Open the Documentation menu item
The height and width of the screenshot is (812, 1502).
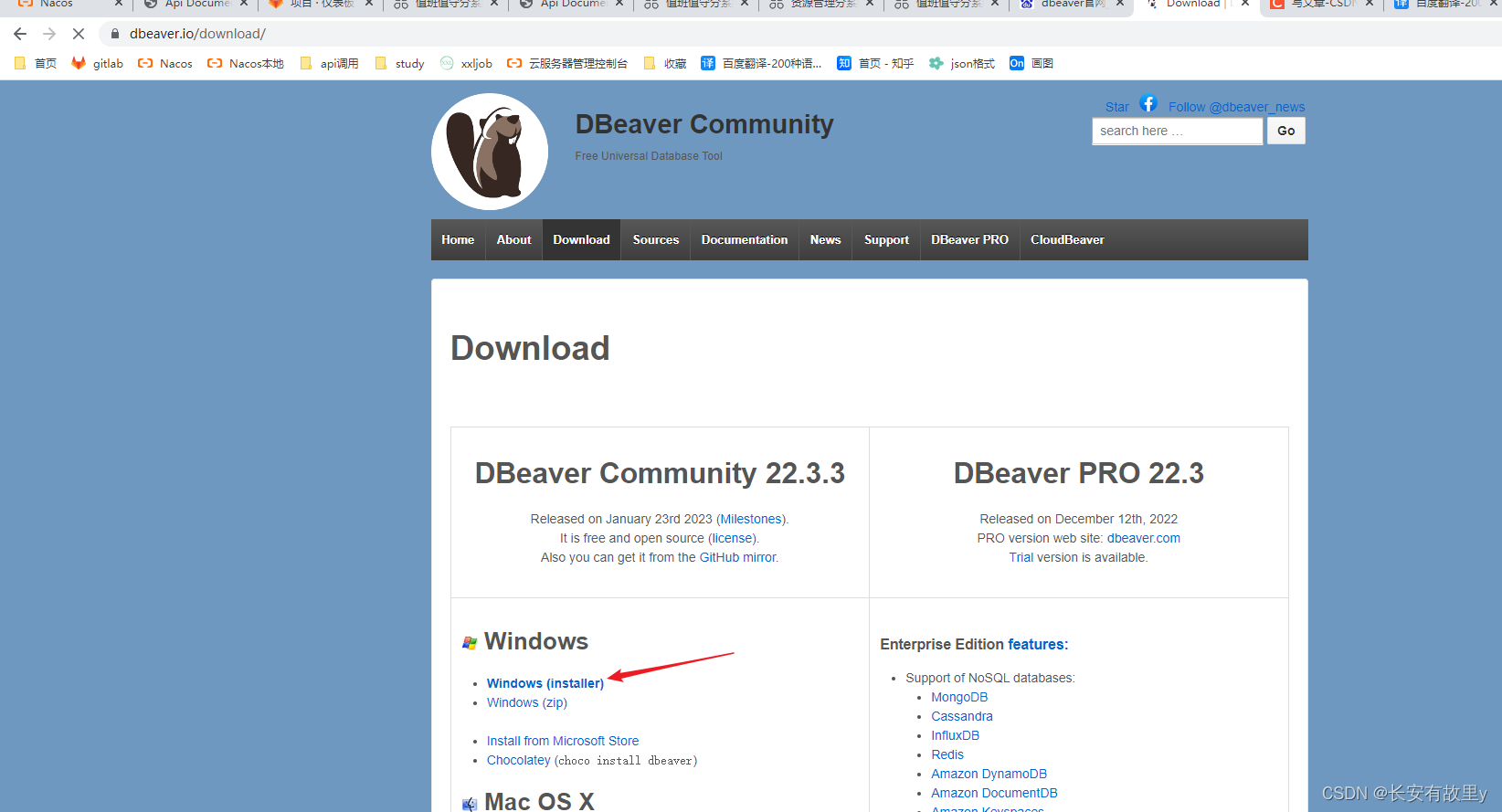[745, 239]
